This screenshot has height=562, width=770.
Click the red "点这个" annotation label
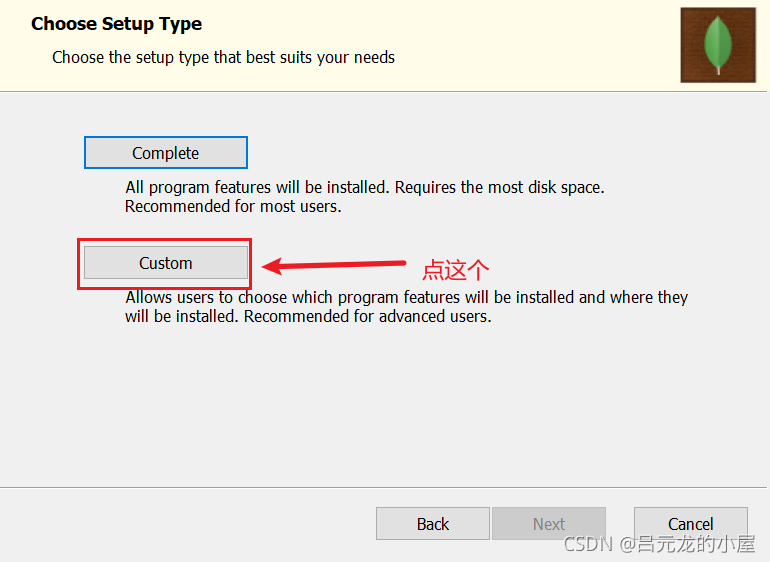pyautogui.click(x=456, y=270)
